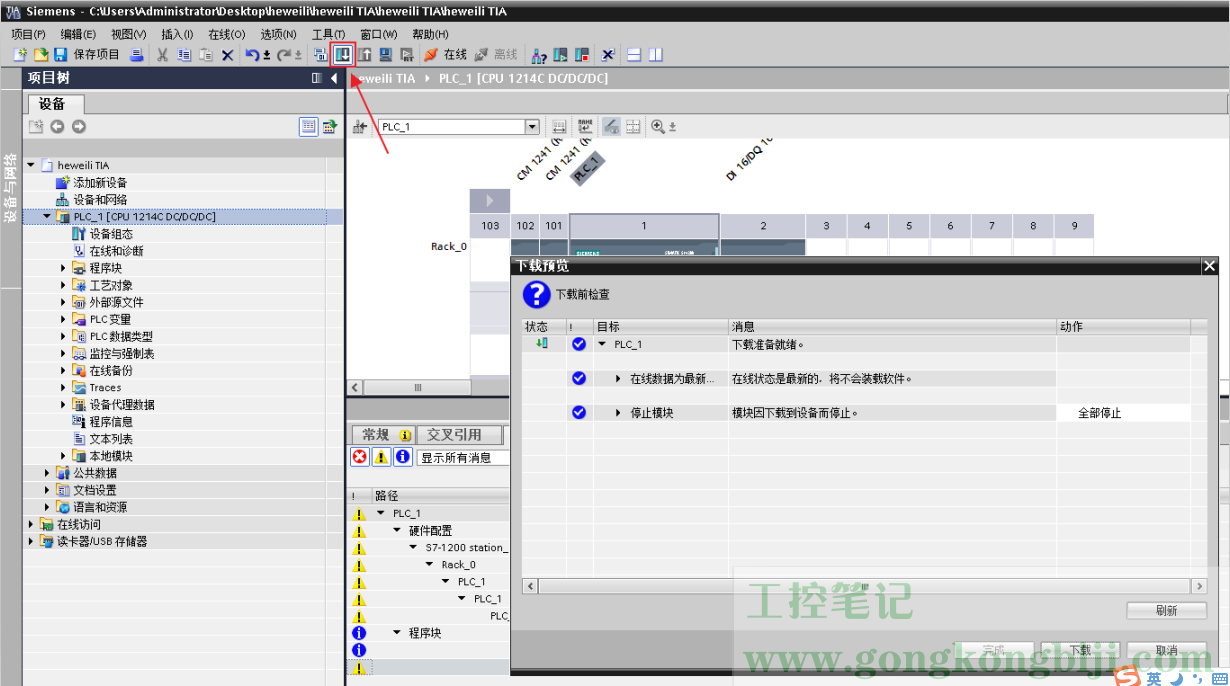This screenshot has height=686, width=1230.
Task: Select 设备组态 in the project tree
Action: coord(110,234)
